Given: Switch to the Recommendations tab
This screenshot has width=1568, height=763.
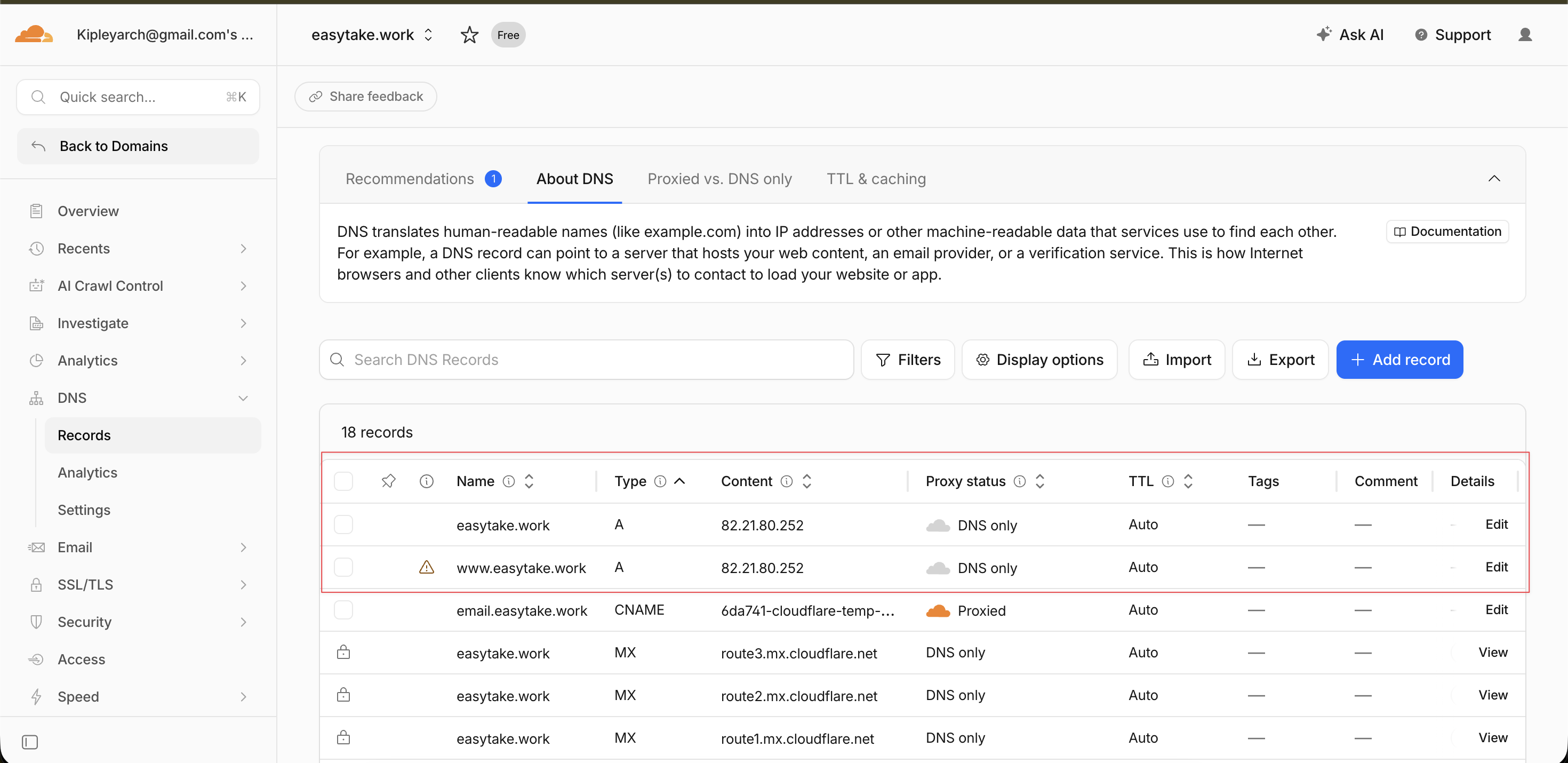Looking at the screenshot, I should pyautogui.click(x=423, y=178).
